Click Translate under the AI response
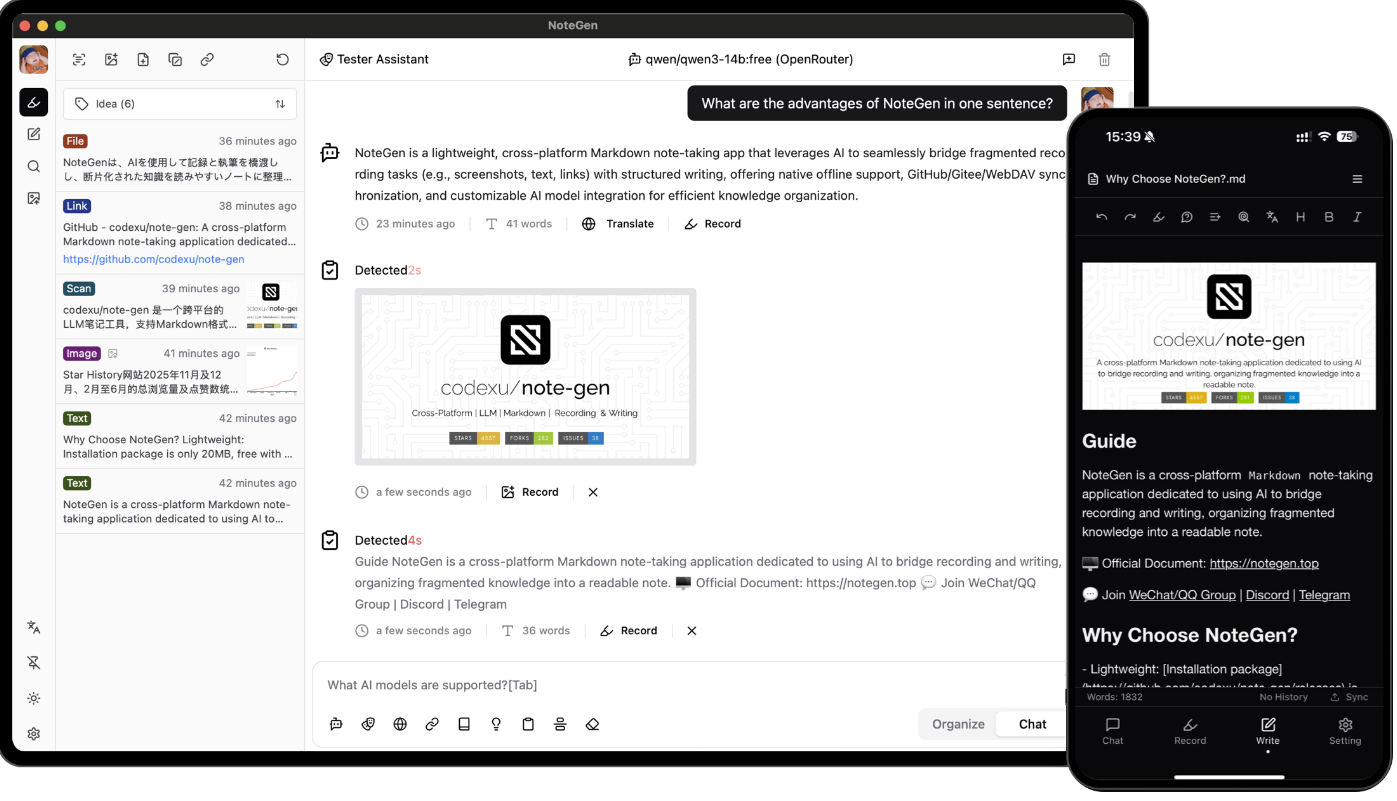This screenshot has height=801, width=1397. 618,224
